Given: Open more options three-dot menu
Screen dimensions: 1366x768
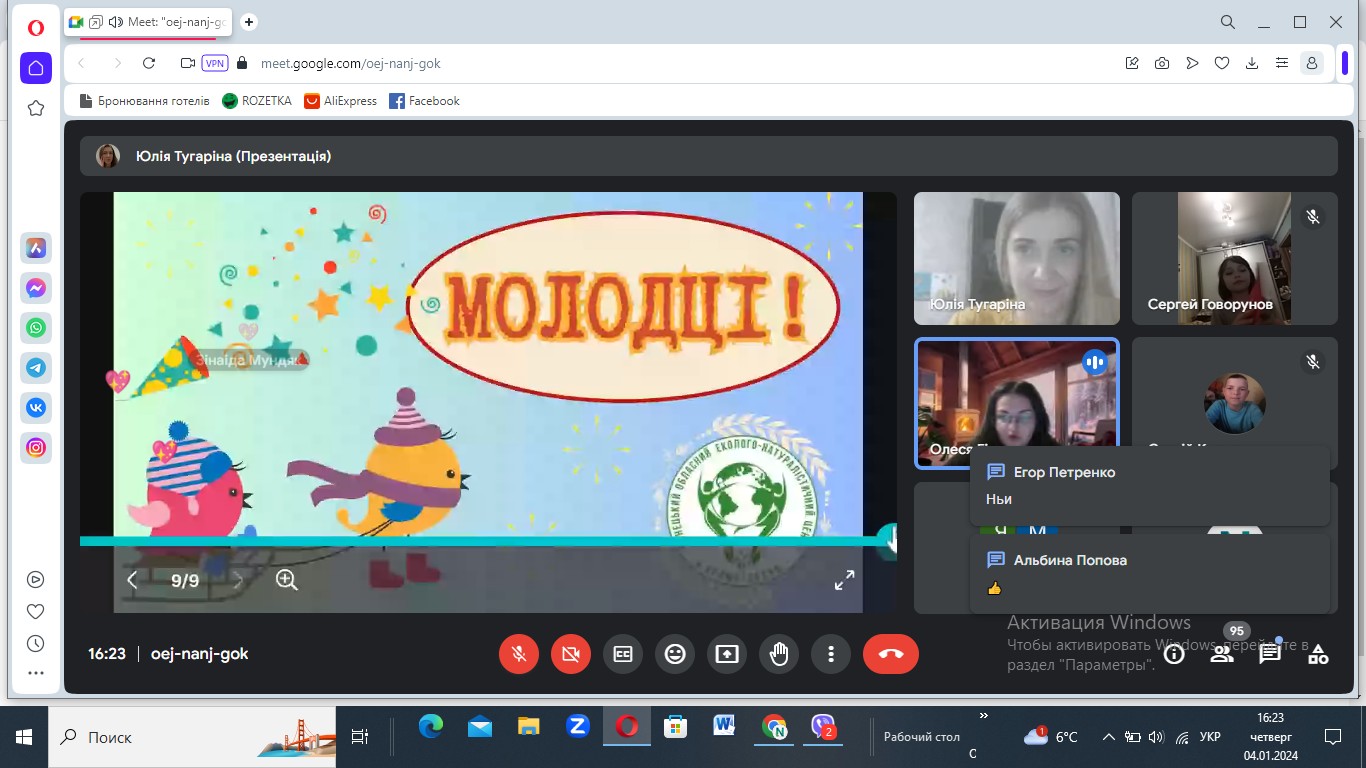Looking at the screenshot, I should pyautogui.click(x=831, y=654).
